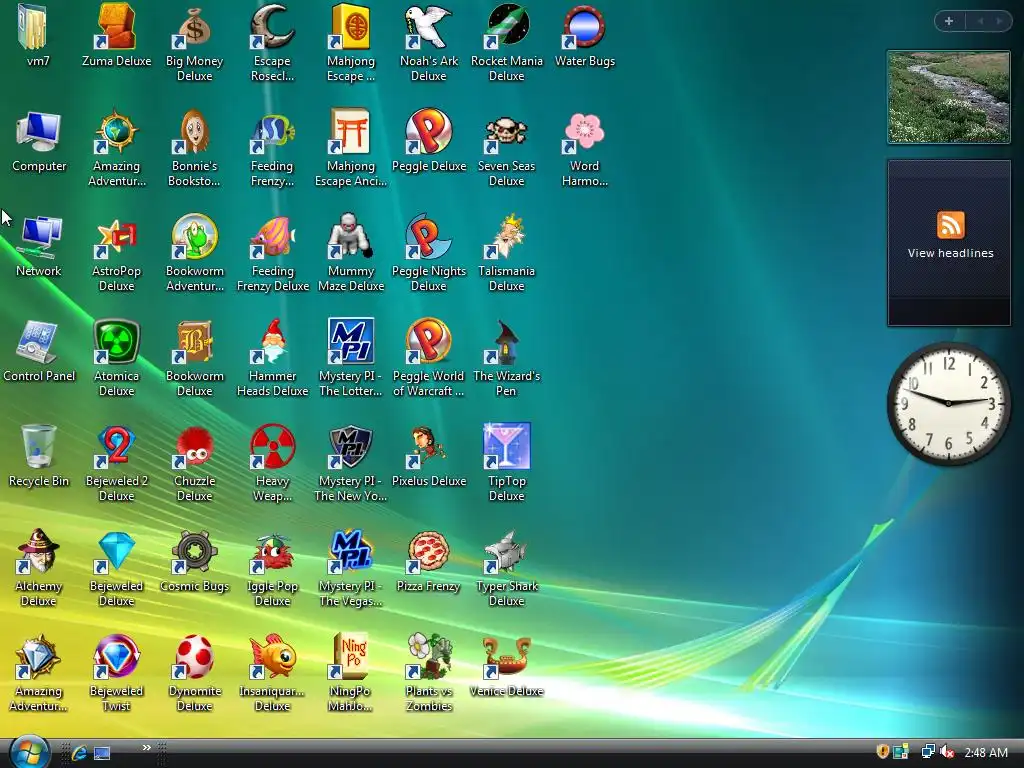The width and height of the screenshot is (1024, 768).
Task: Select the Recycle Bin
Action: [x=39, y=447]
